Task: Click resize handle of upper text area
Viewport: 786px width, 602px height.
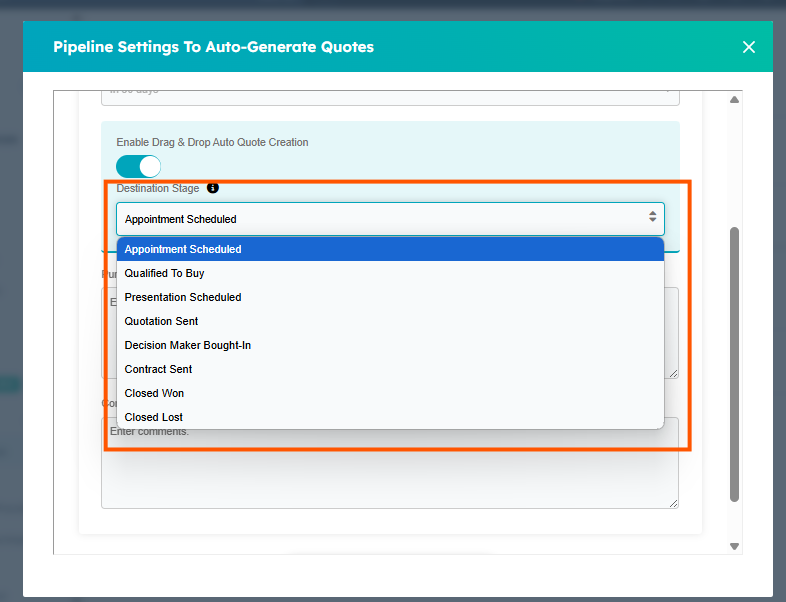Action: coord(674,374)
